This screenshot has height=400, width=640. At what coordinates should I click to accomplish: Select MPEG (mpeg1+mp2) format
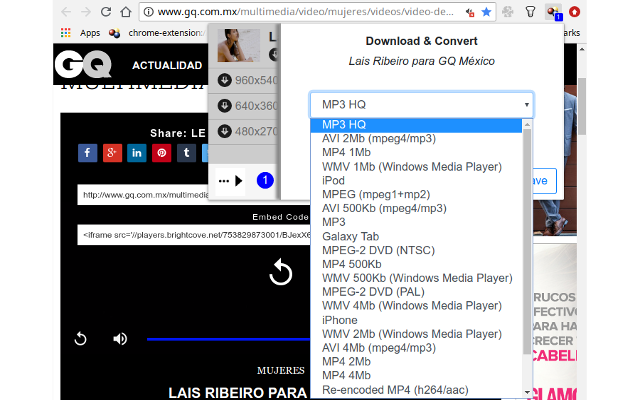click(x=416, y=194)
